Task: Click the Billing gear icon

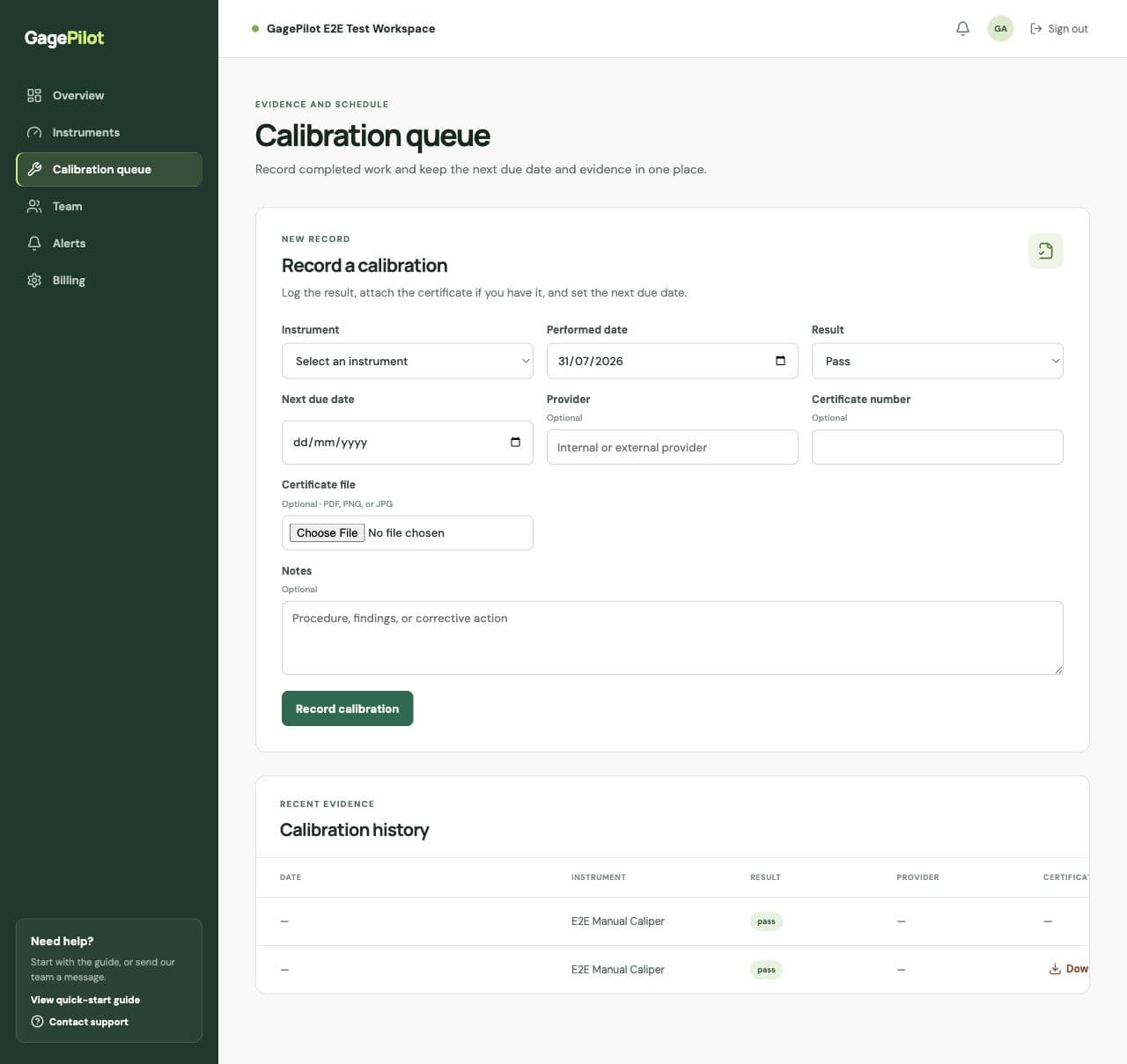Action: (34, 280)
